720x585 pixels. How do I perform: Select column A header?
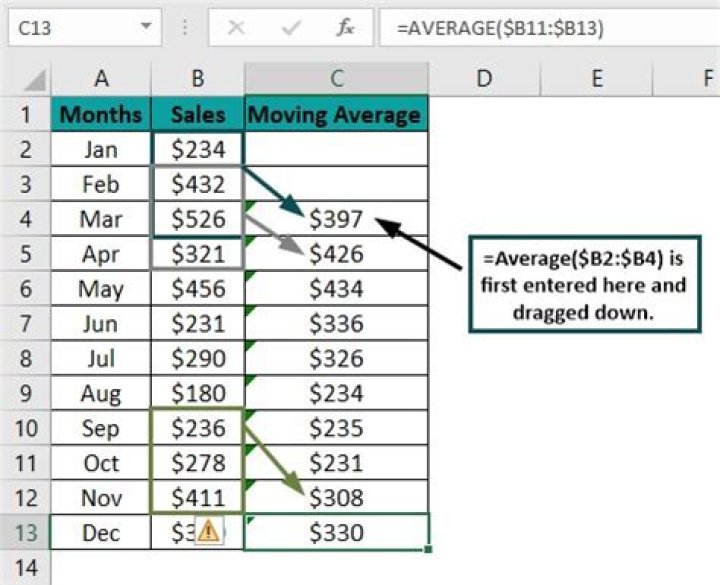101,79
